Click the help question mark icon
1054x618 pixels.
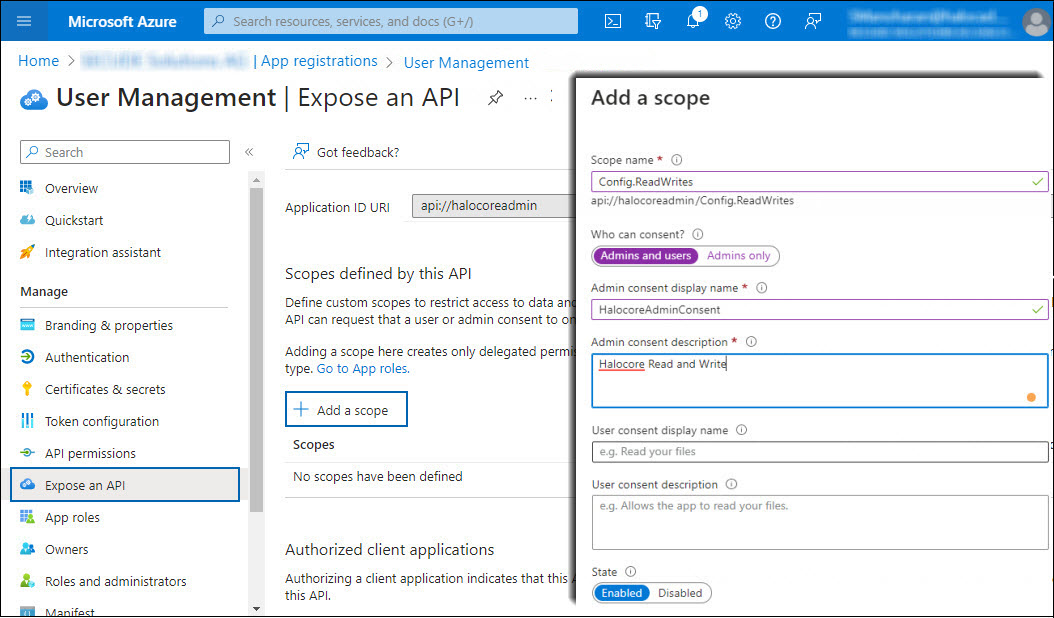pyautogui.click(x=773, y=21)
